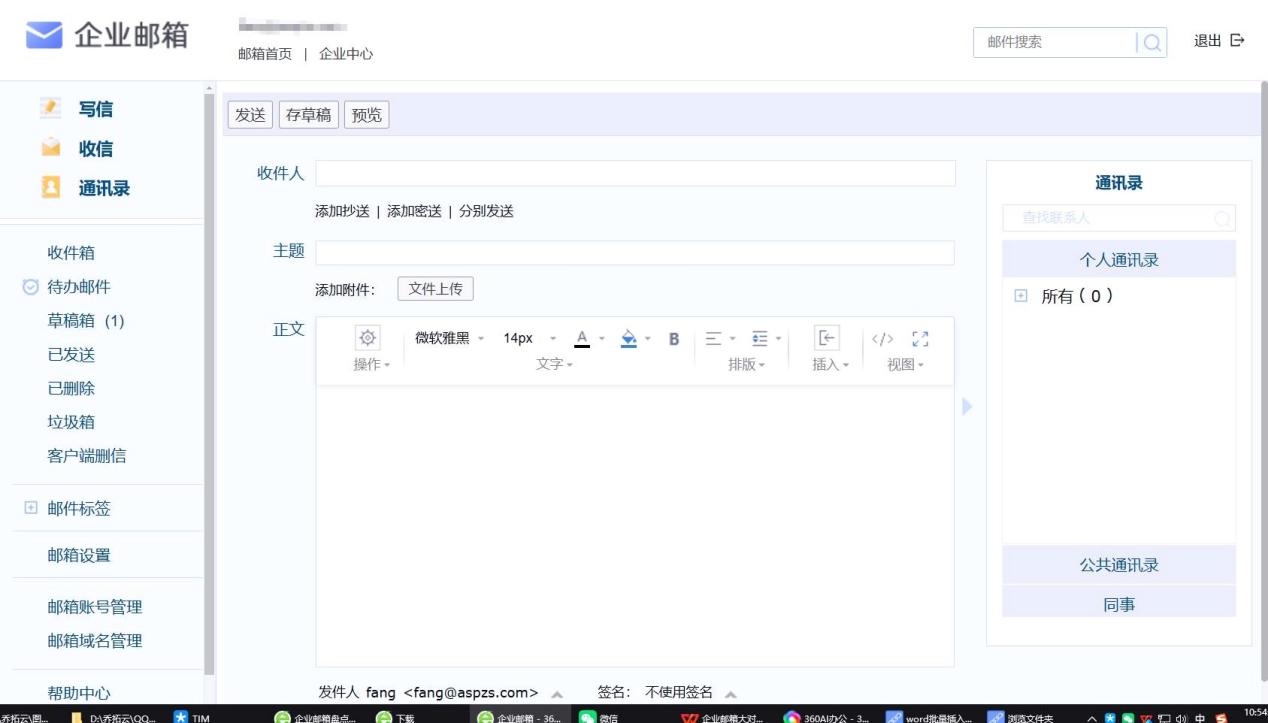This screenshot has height=723, width=1268.
Task: Click the 收件人 input field
Action: [635, 173]
